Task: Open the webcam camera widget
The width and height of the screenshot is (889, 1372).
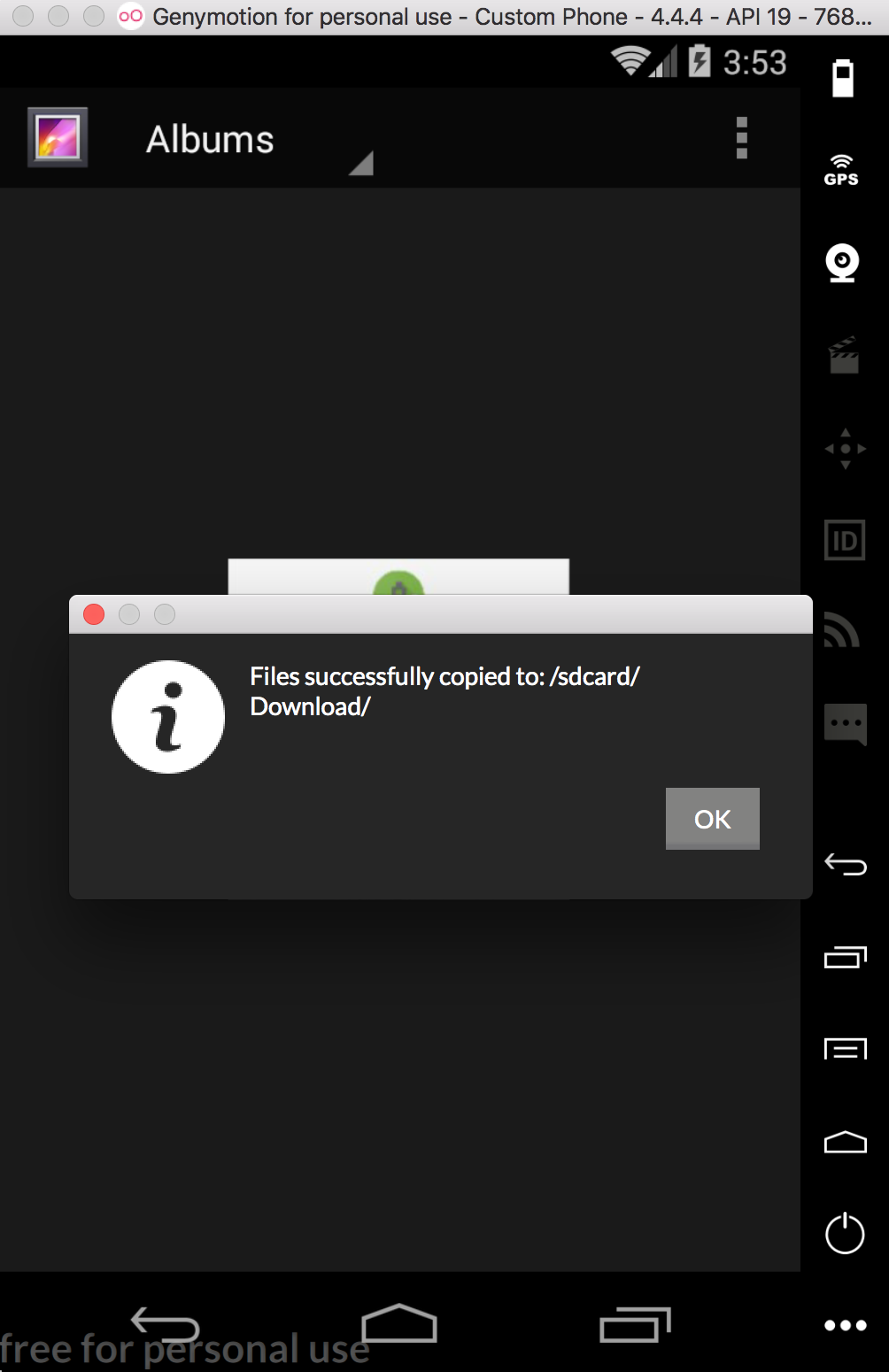Action: click(843, 263)
